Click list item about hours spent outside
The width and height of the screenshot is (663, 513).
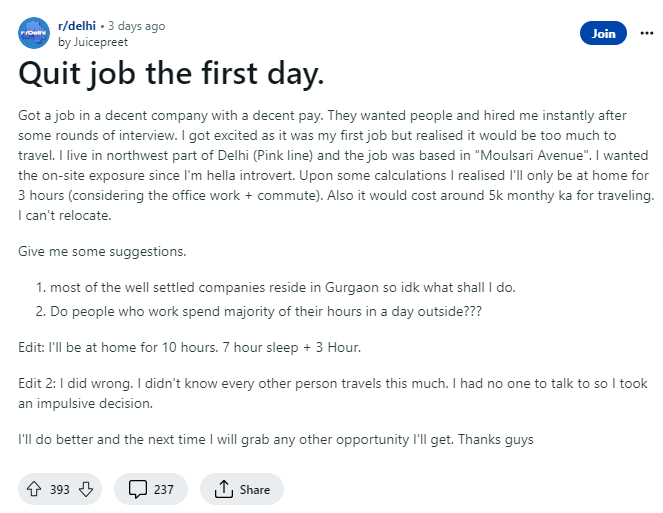[266, 311]
